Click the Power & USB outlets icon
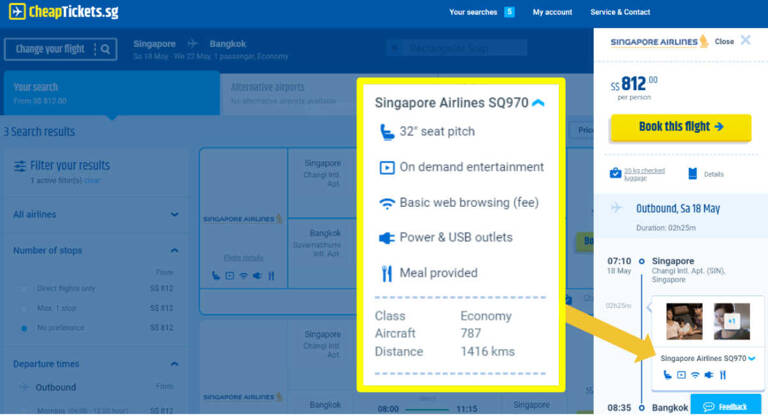 pos(387,238)
